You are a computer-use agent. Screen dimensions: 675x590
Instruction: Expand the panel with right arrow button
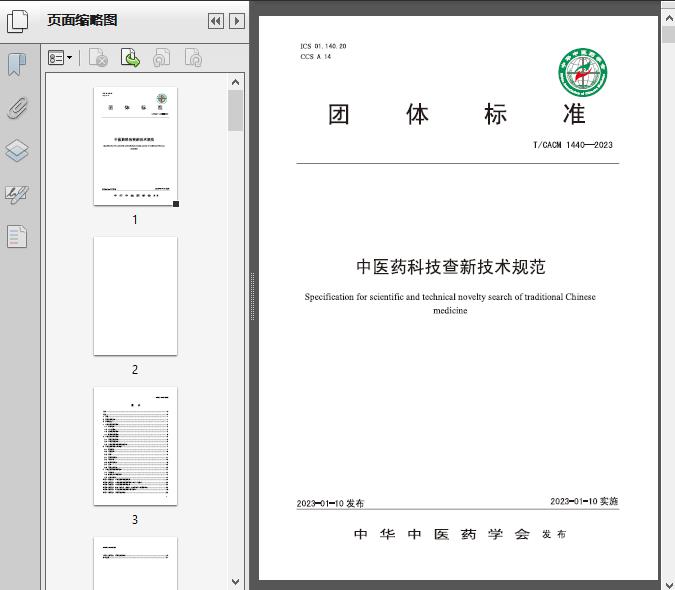click(x=236, y=21)
